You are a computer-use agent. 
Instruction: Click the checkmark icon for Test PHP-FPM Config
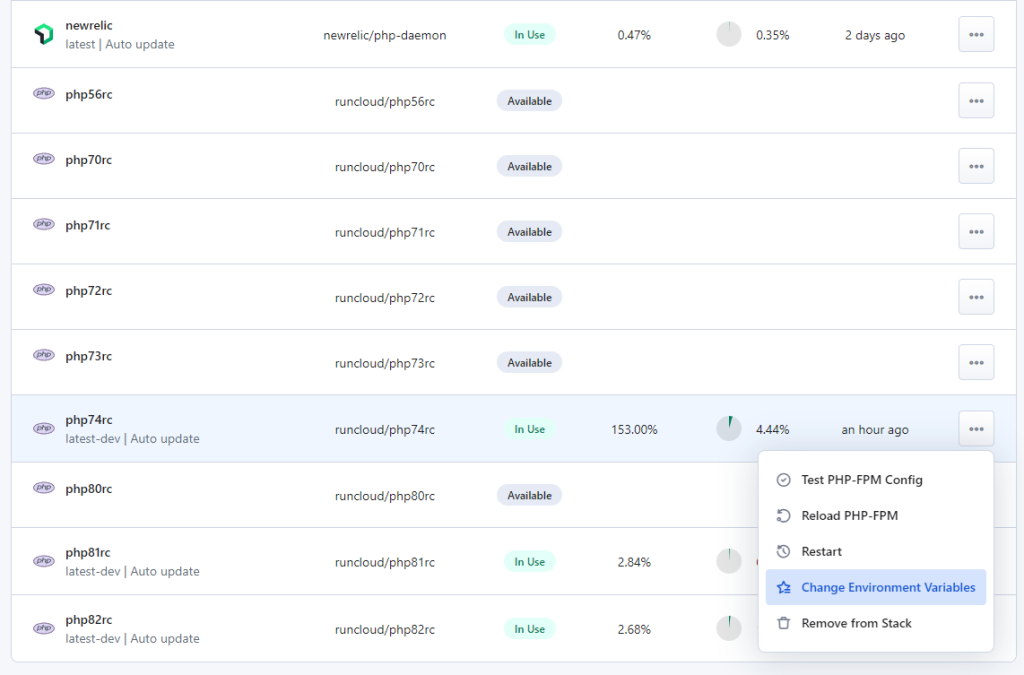coord(784,480)
